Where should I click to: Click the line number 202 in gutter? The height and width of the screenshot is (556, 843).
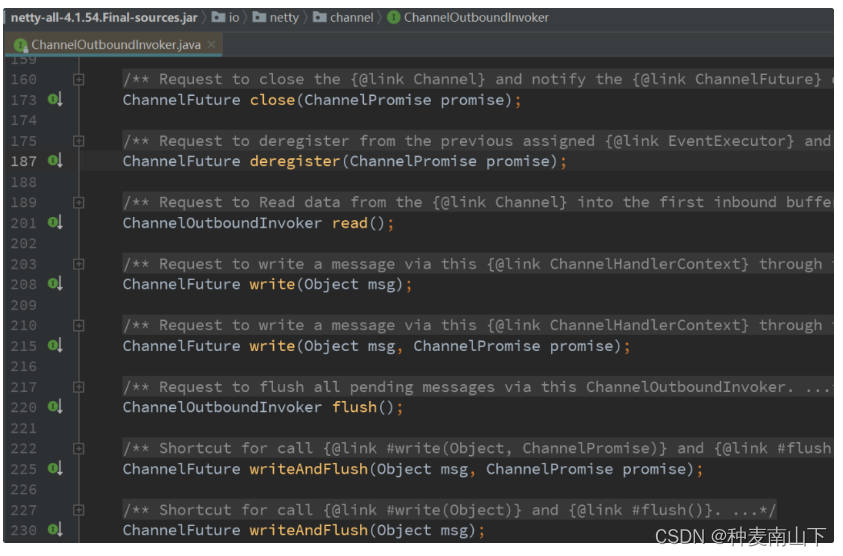tap(24, 244)
